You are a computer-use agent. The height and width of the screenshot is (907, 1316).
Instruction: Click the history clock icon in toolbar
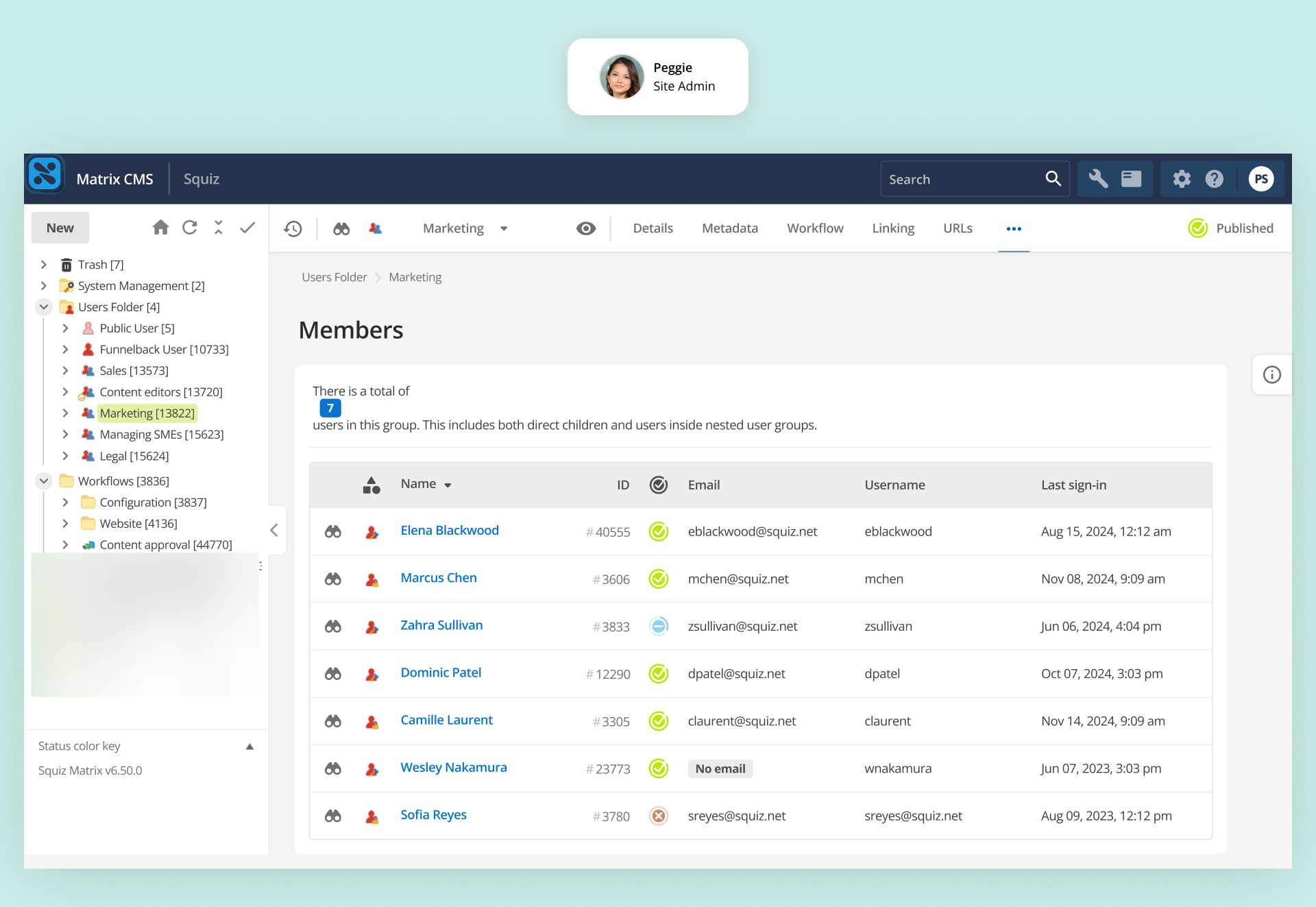click(293, 228)
